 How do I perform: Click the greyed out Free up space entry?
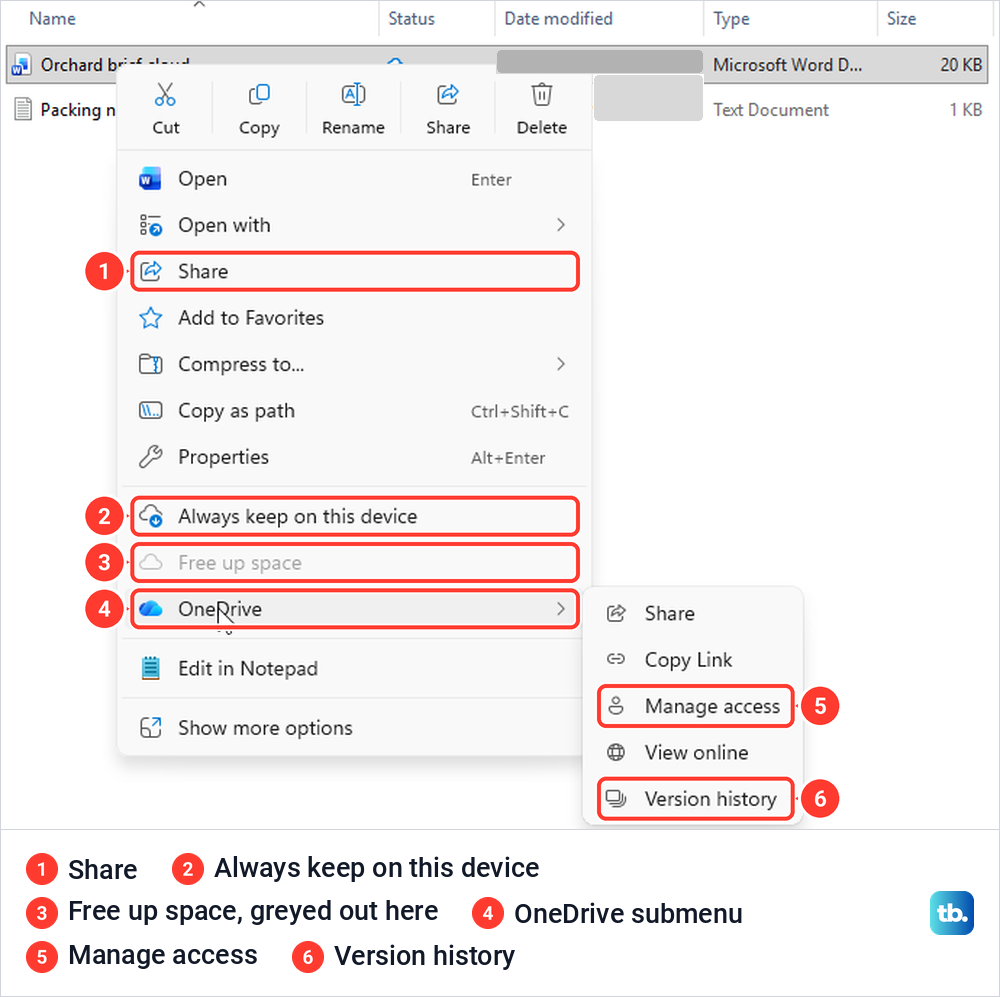(x=355, y=563)
